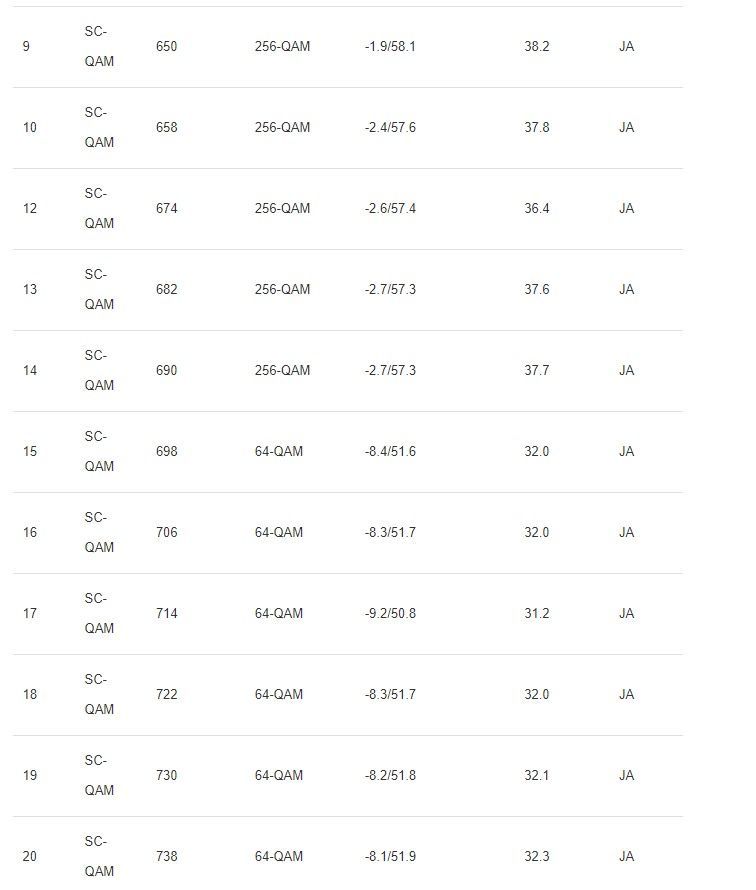The image size is (756, 890).
Task: Select JA status in channel 14 row
Action: [626, 371]
